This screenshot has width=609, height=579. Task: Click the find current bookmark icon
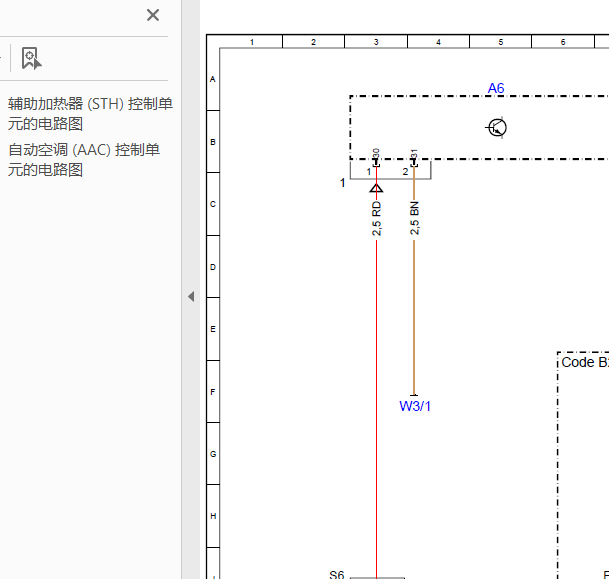click(x=31, y=58)
